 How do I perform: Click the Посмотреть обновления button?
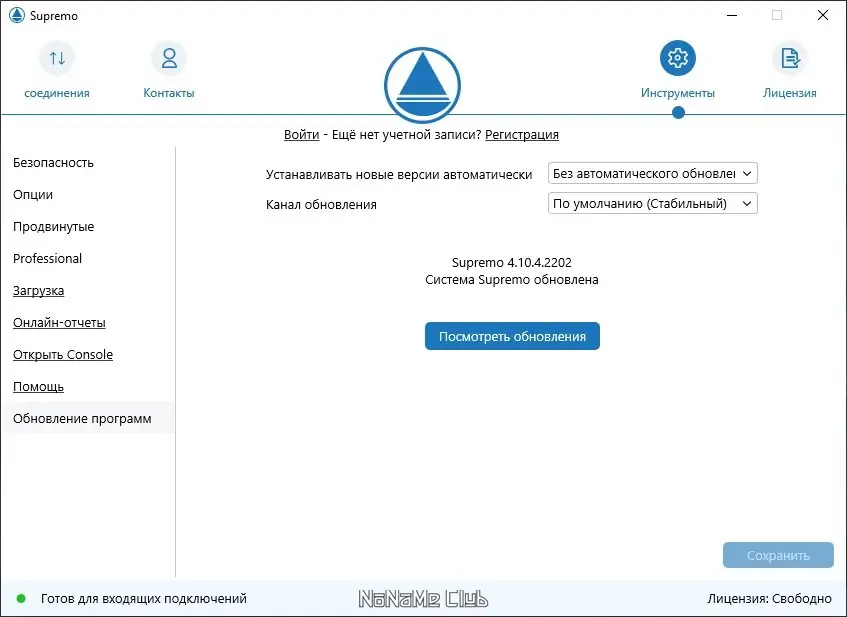point(512,336)
